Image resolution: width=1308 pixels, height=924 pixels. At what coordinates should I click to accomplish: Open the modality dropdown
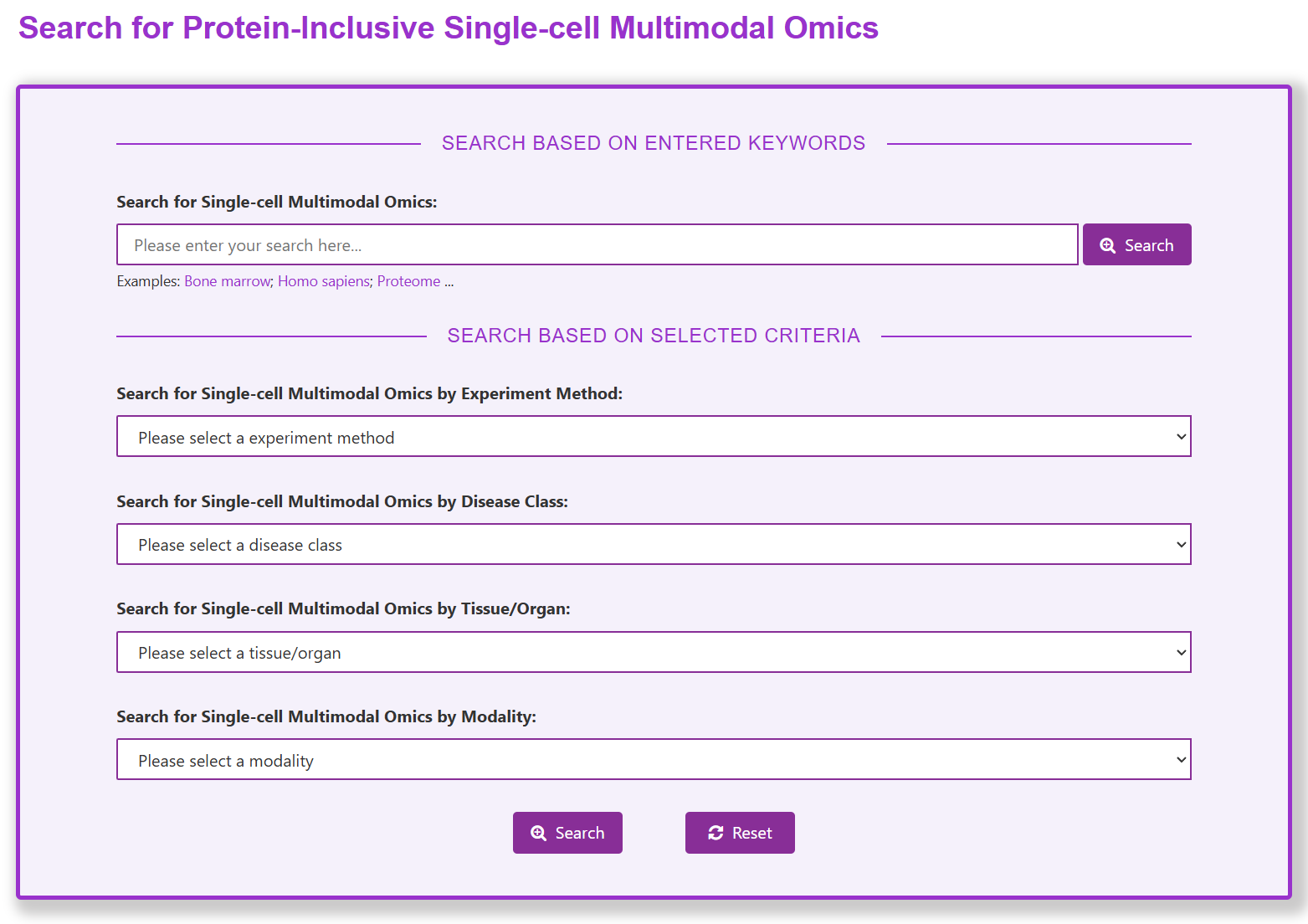pyautogui.click(x=654, y=759)
